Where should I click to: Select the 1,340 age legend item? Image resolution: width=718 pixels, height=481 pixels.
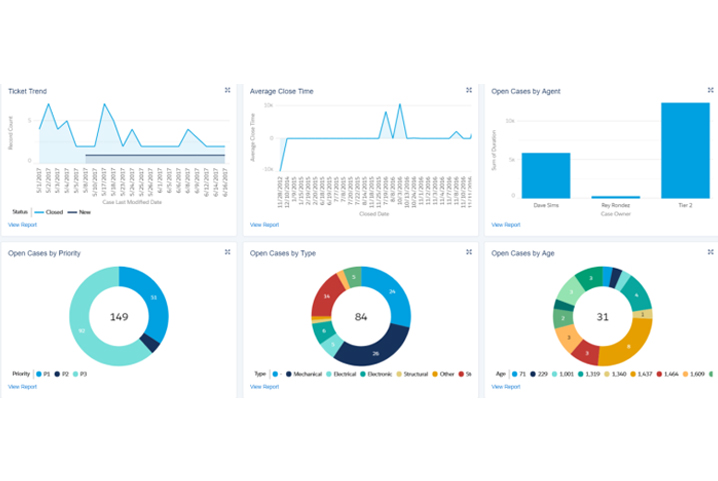[x=615, y=374]
